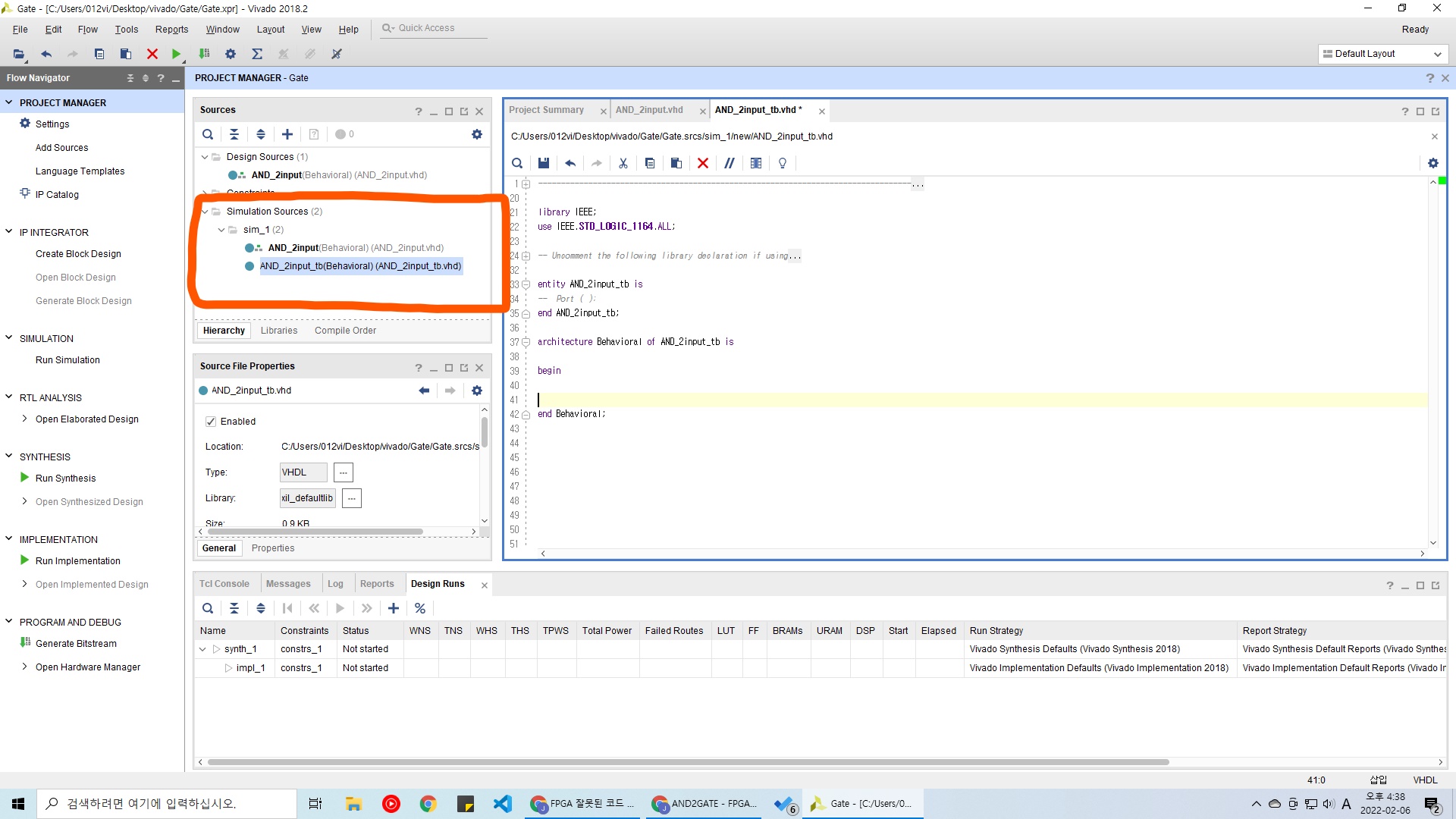Screen dimensions: 1456x819
Task: Toggle comment with the // editor icon
Action: pyautogui.click(x=730, y=163)
